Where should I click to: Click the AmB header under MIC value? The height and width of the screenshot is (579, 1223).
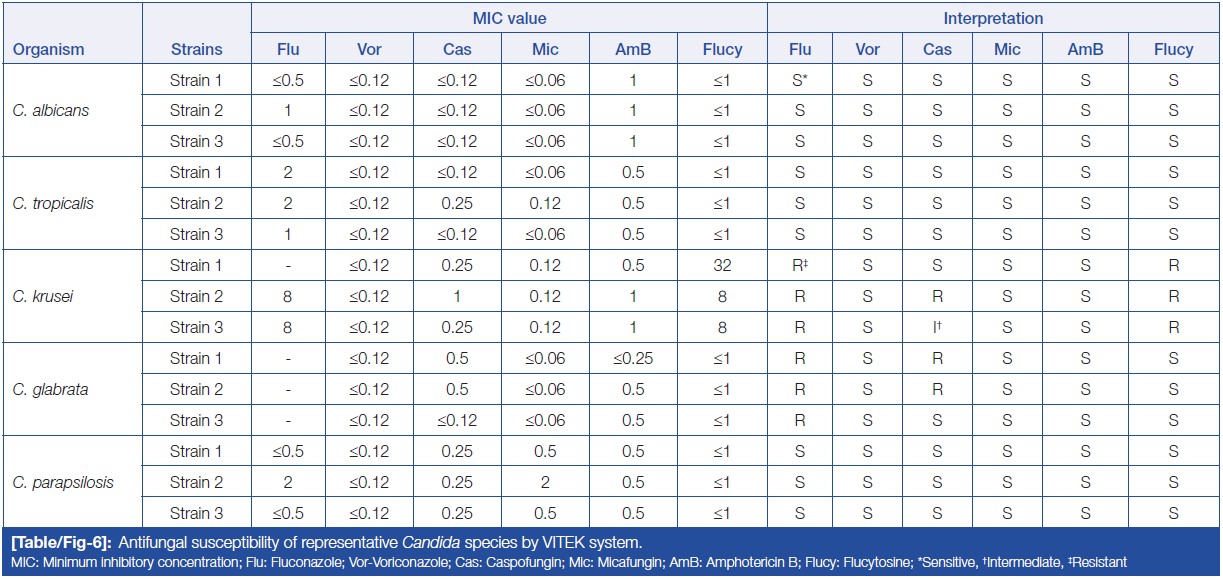click(x=634, y=49)
